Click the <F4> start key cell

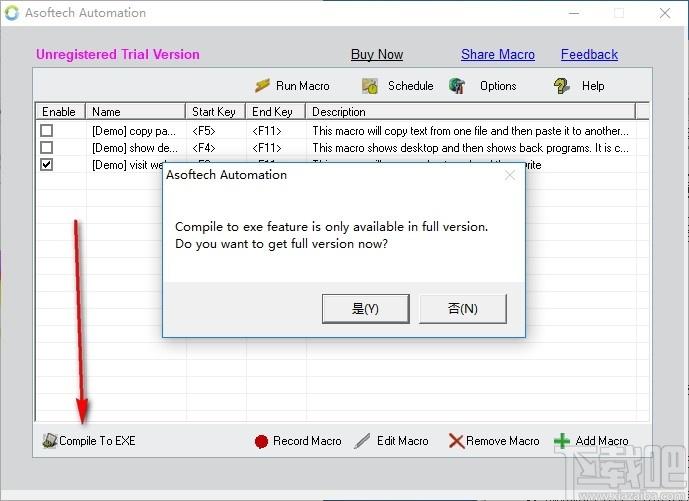coord(204,148)
